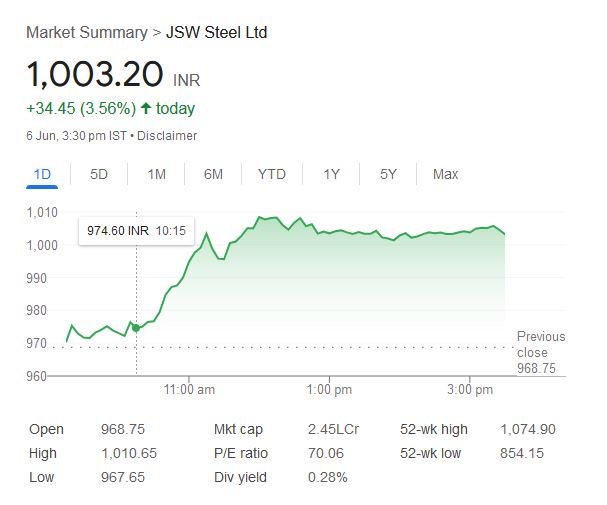Select the 5D time range tab
The image size is (607, 505).
[x=99, y=174]
